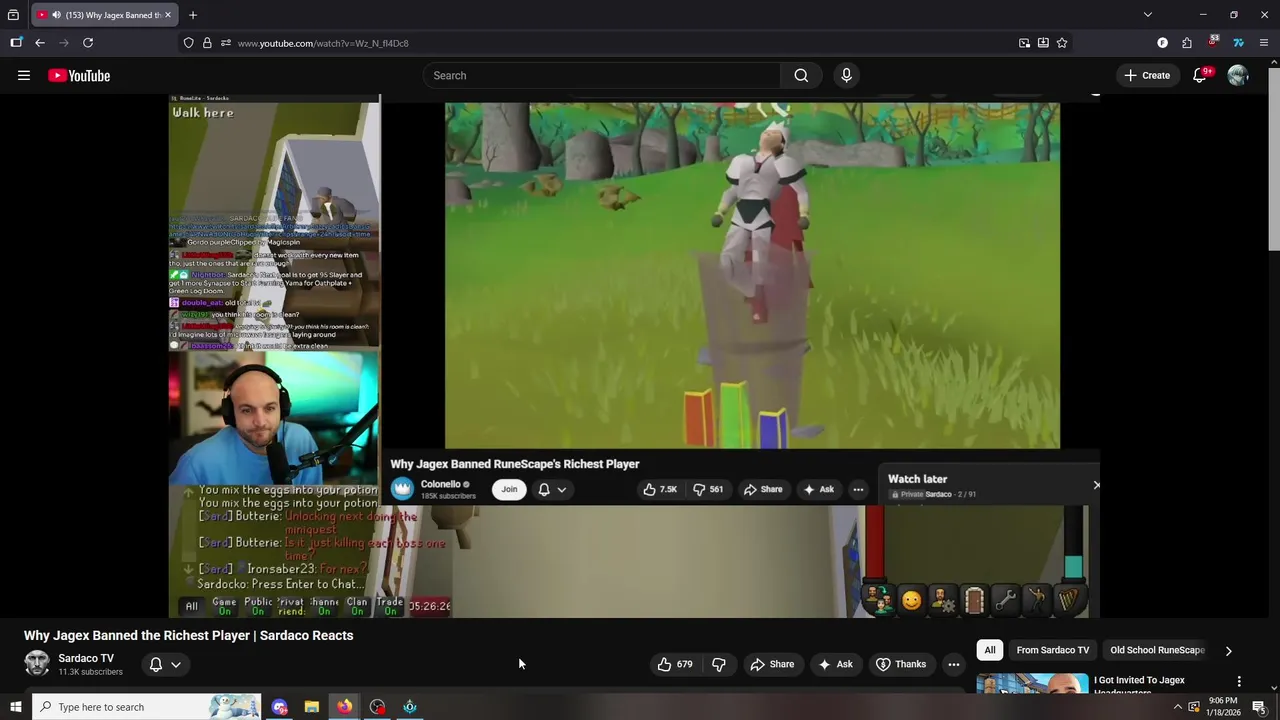This screenshot has width=1280, height=720.
Task: Click the icon left of bookmark star
Action: tap(1043, 43)
